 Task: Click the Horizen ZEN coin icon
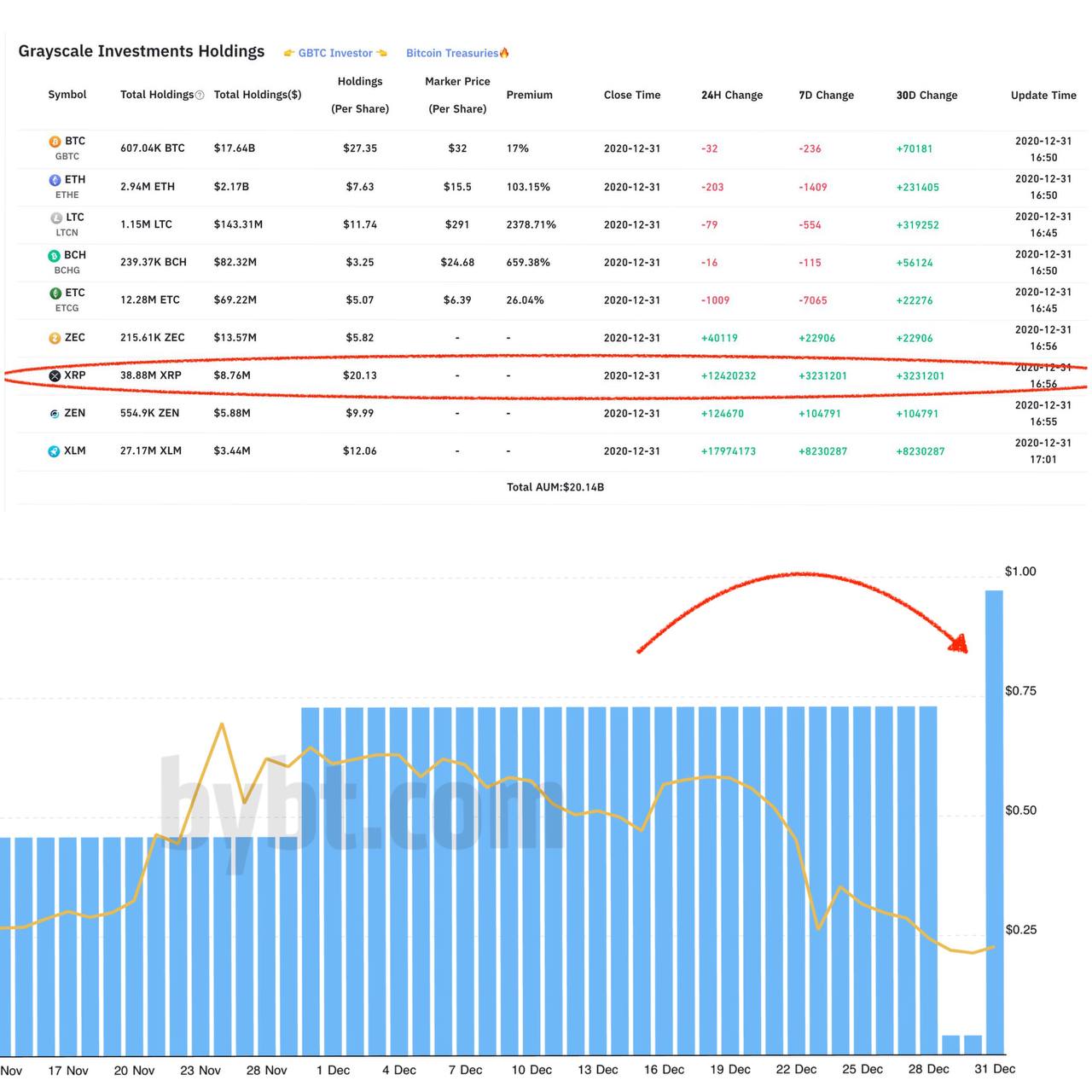[55, 414]
